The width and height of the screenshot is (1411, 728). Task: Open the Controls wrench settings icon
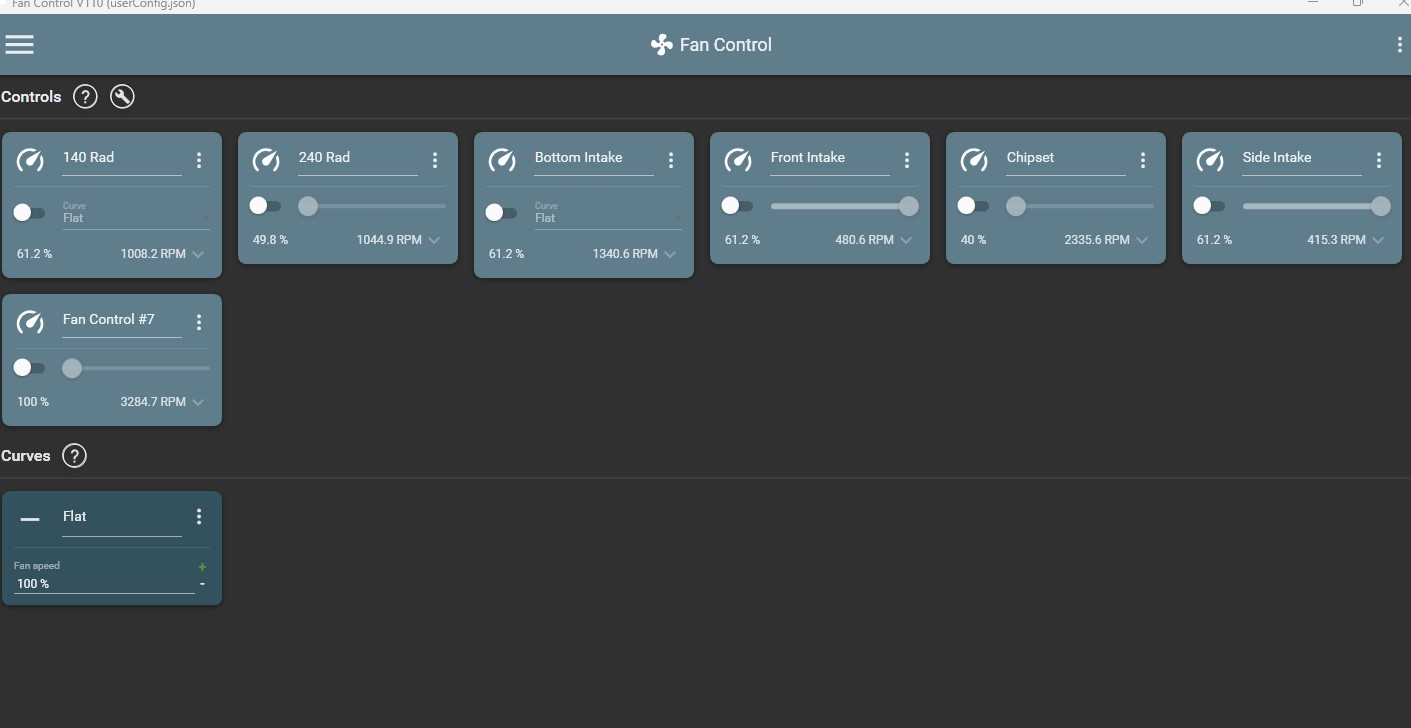click(122, 97)
